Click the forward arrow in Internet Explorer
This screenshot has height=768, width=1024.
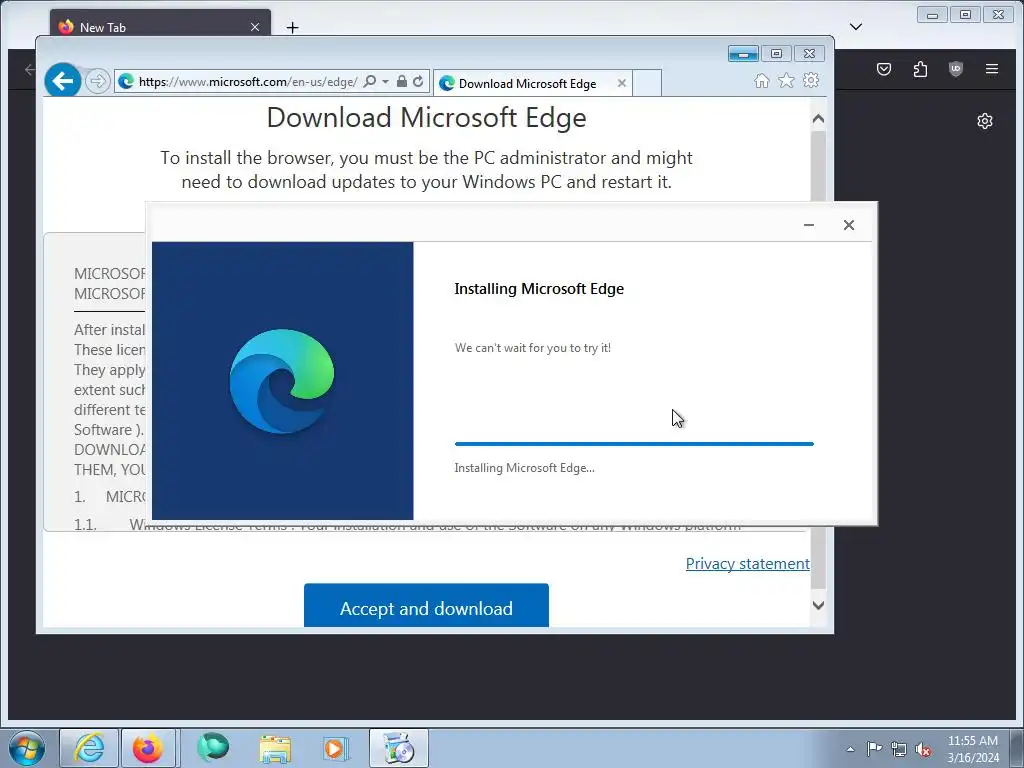pyautogui.click(x=97, y=82)
